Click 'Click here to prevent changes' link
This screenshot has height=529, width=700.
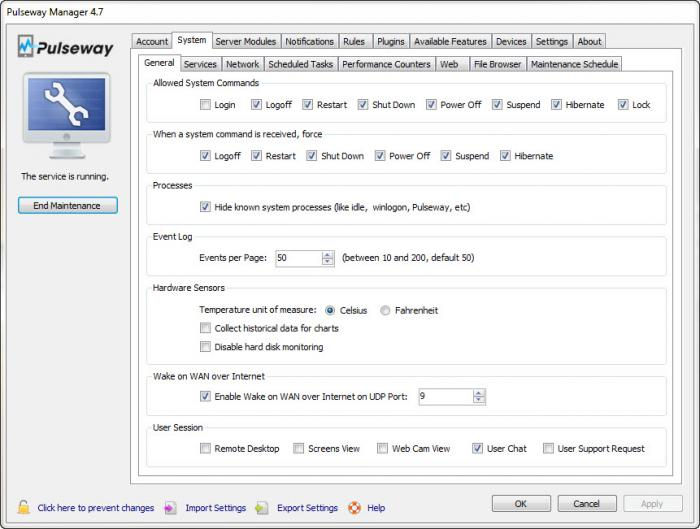[x=96, y=508]
